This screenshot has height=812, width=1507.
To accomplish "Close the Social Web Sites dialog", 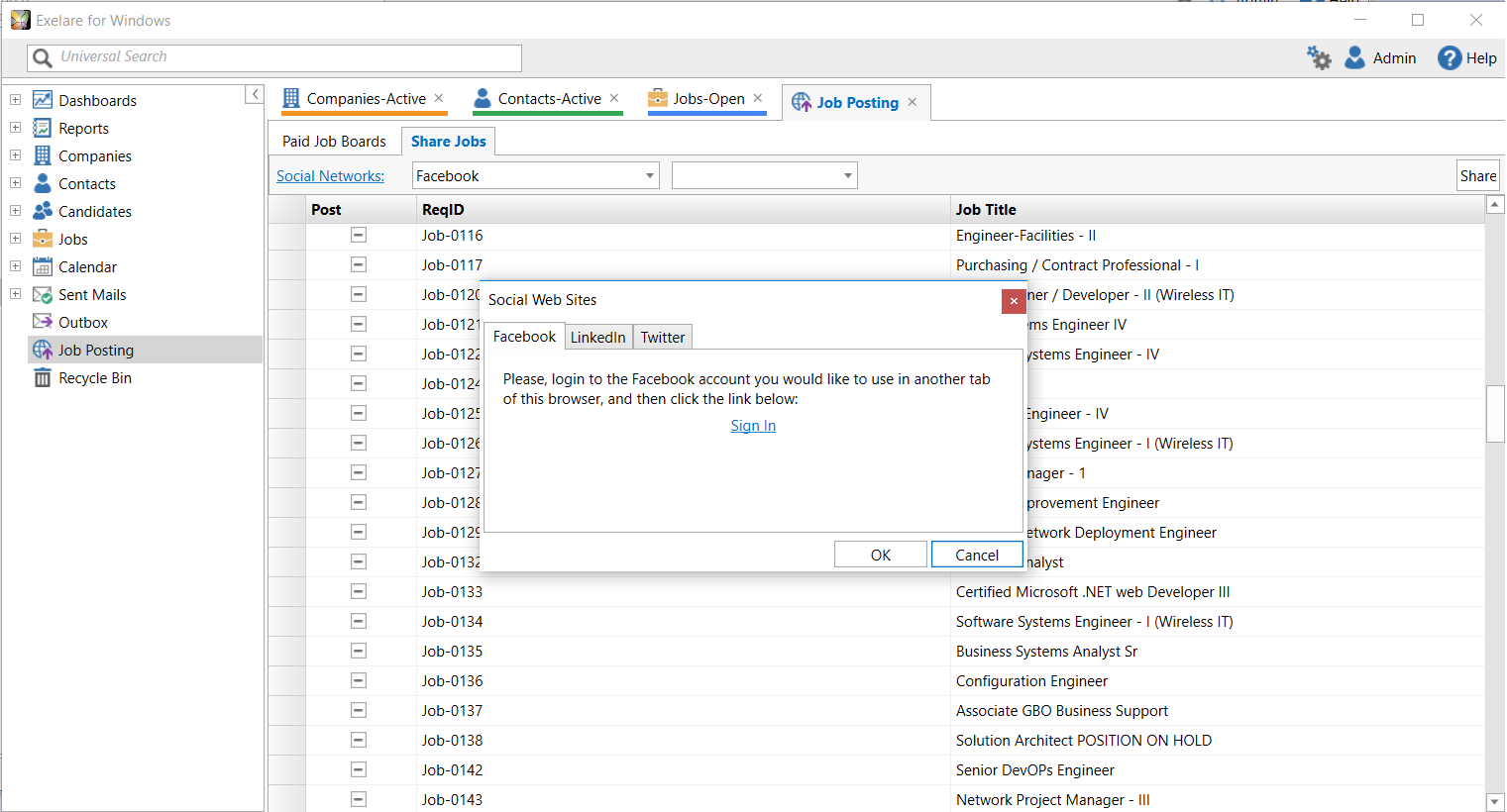I will [1014, 301].
